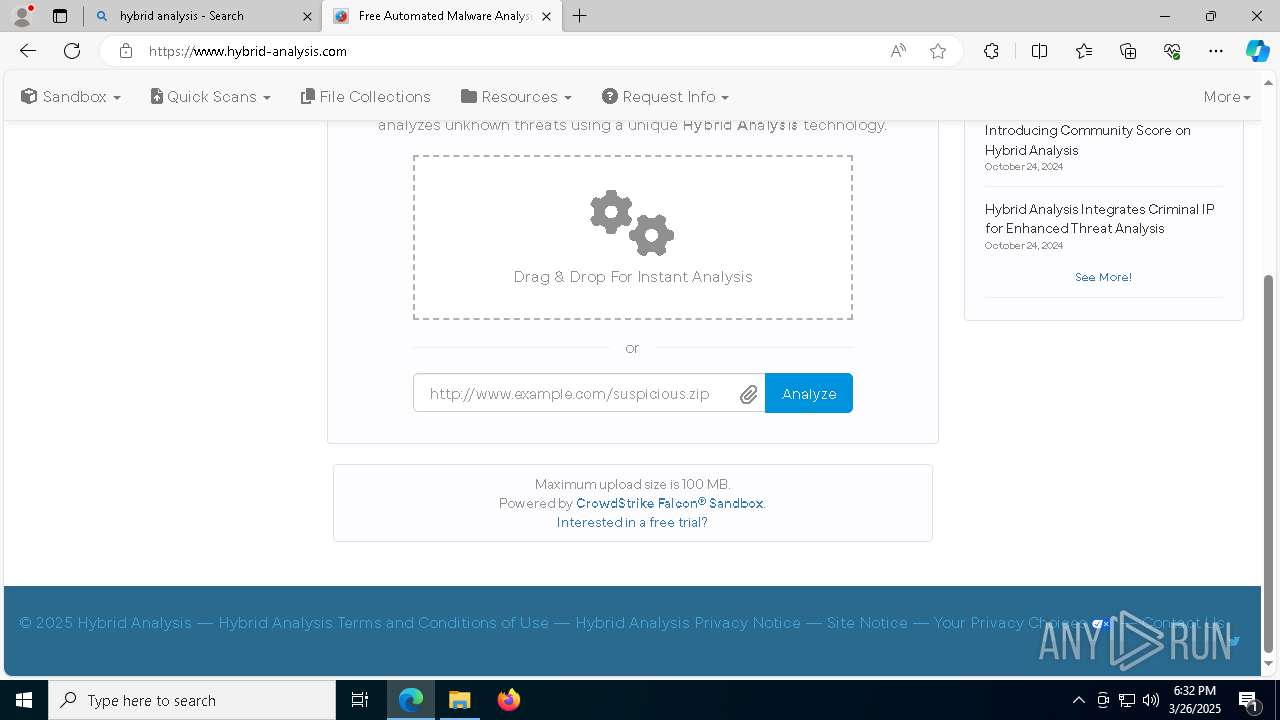Launch Firefox from the taskbar

coord(509,700)
